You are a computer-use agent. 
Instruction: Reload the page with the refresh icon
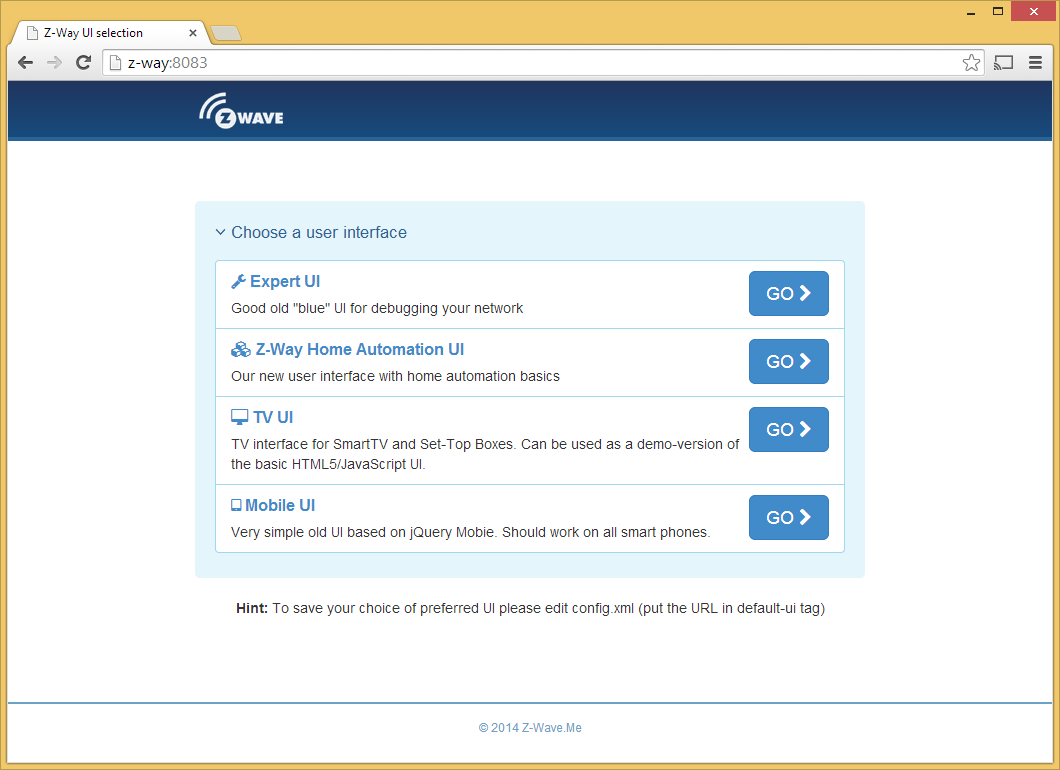(x=83, y=63)
